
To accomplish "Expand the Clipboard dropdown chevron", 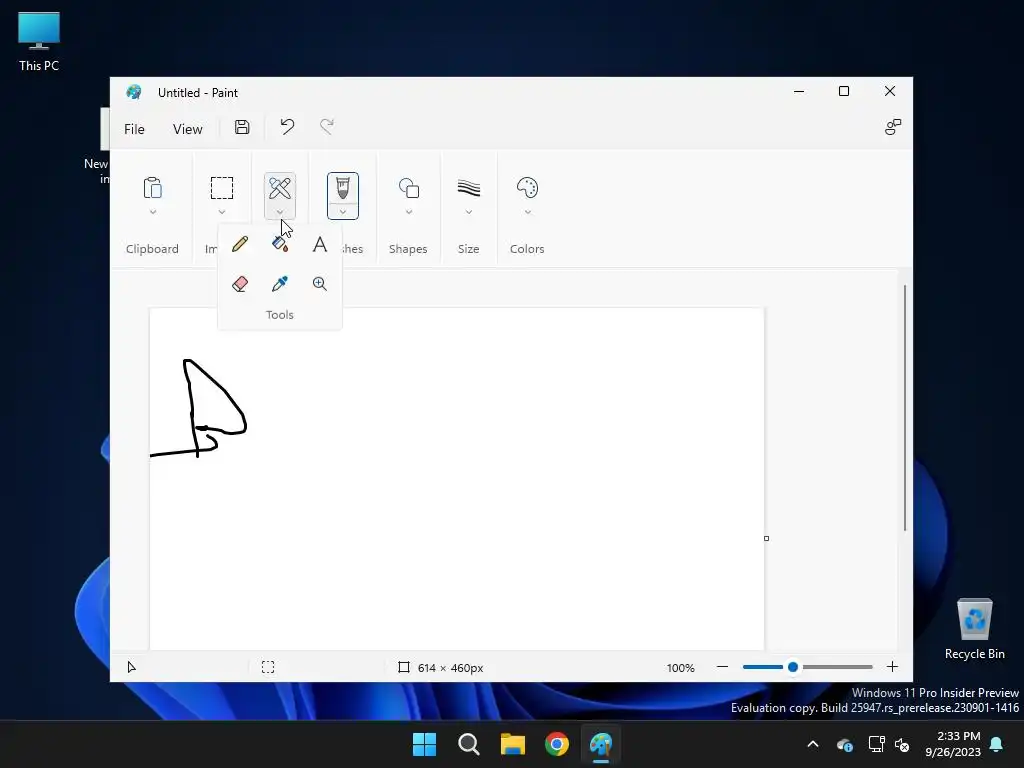I will pos(153,212).
